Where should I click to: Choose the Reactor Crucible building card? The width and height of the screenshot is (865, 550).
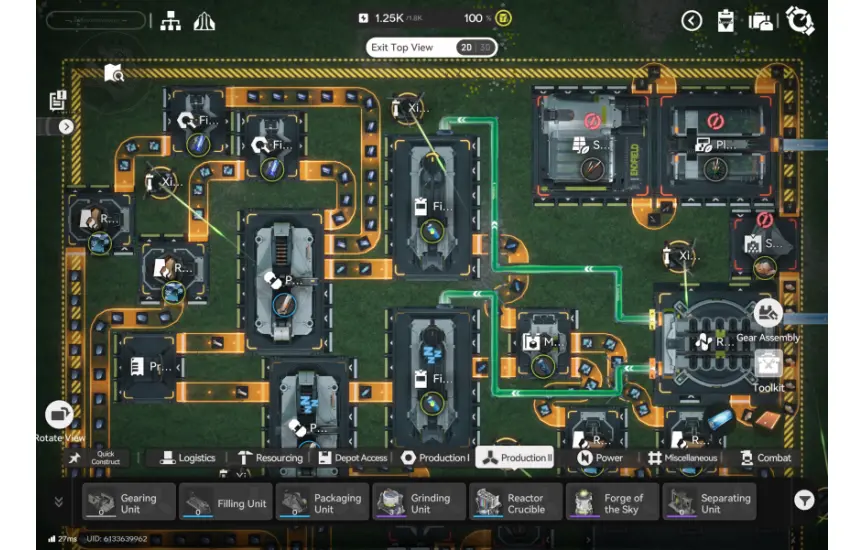pos(516,501)
